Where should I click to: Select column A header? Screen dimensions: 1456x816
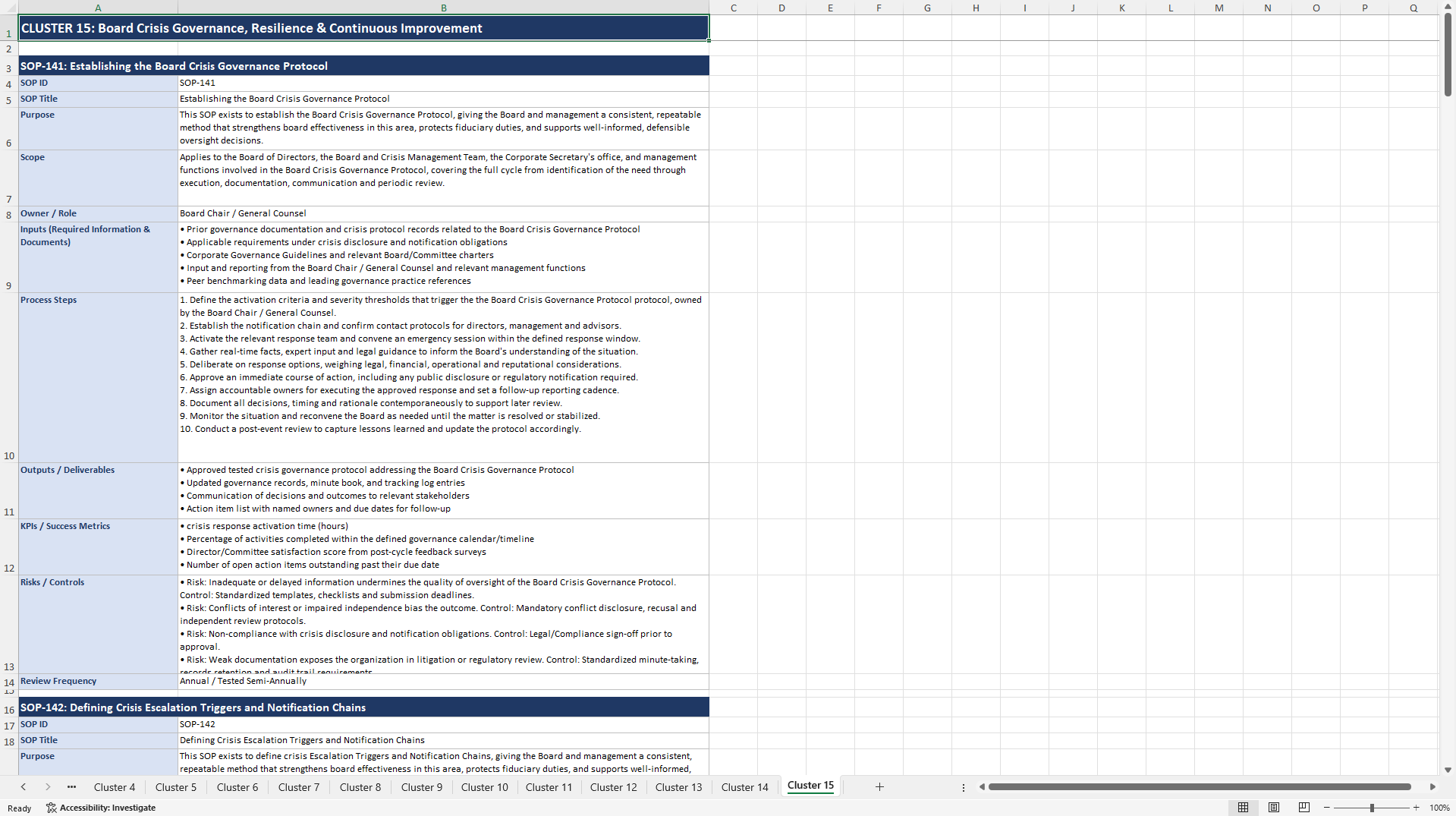98,8
